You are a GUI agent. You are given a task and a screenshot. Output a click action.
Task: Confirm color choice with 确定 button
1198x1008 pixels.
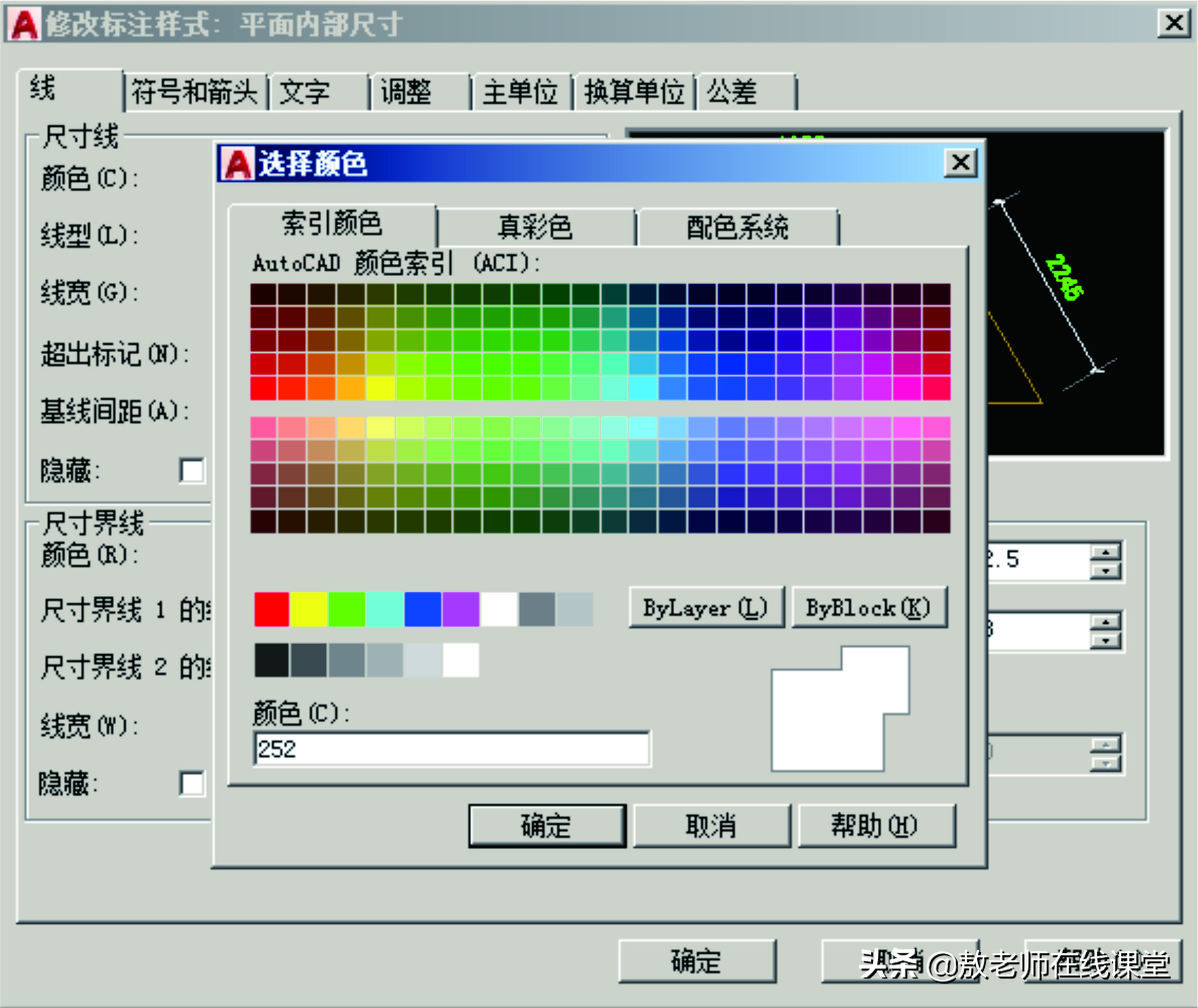click(546, 825)
